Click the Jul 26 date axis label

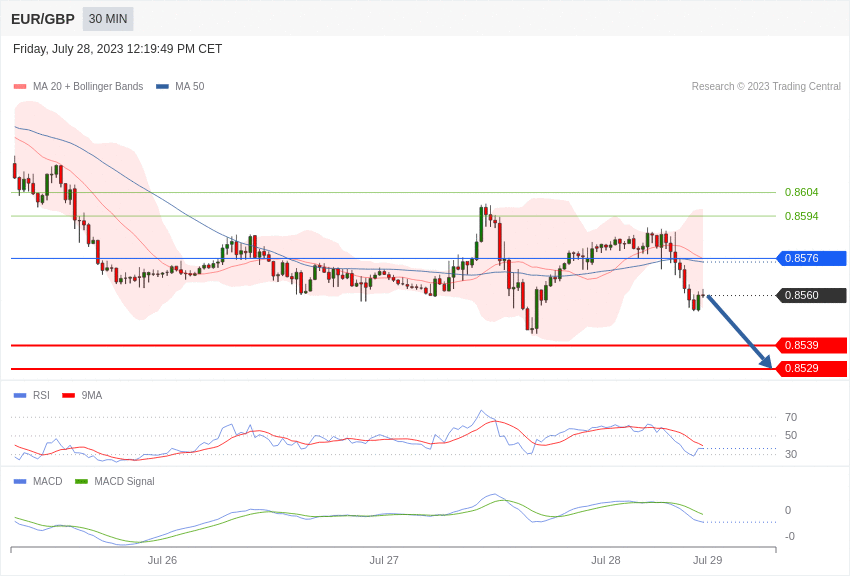click(x=162, y=560)
